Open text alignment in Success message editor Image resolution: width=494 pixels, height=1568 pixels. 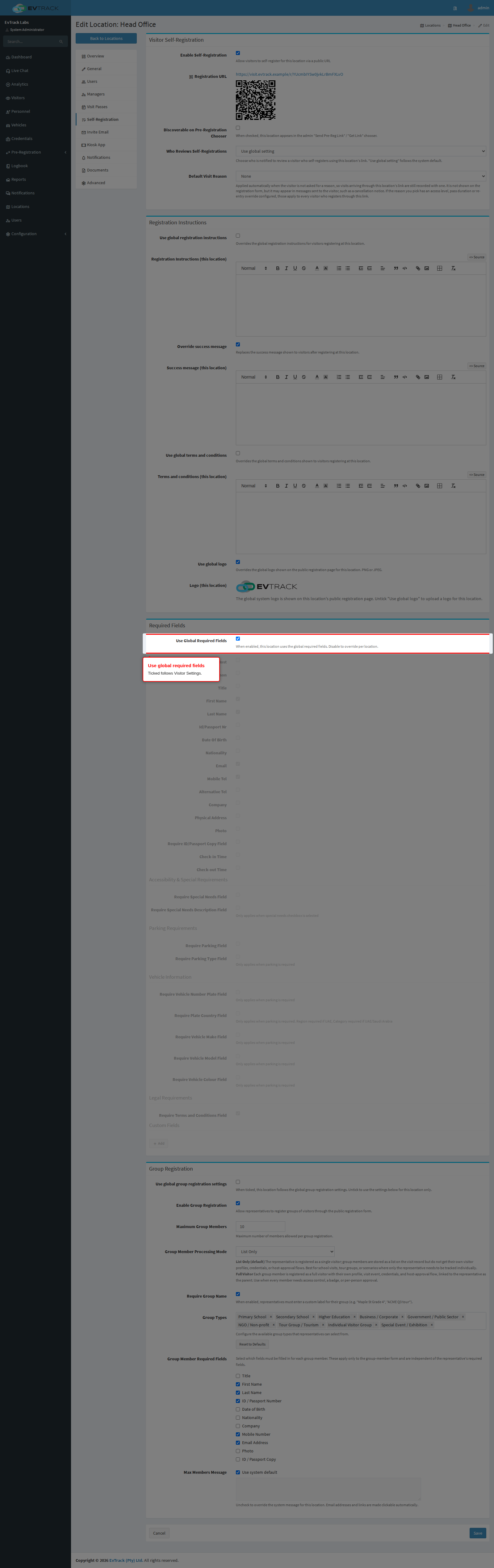click(383, 377)
